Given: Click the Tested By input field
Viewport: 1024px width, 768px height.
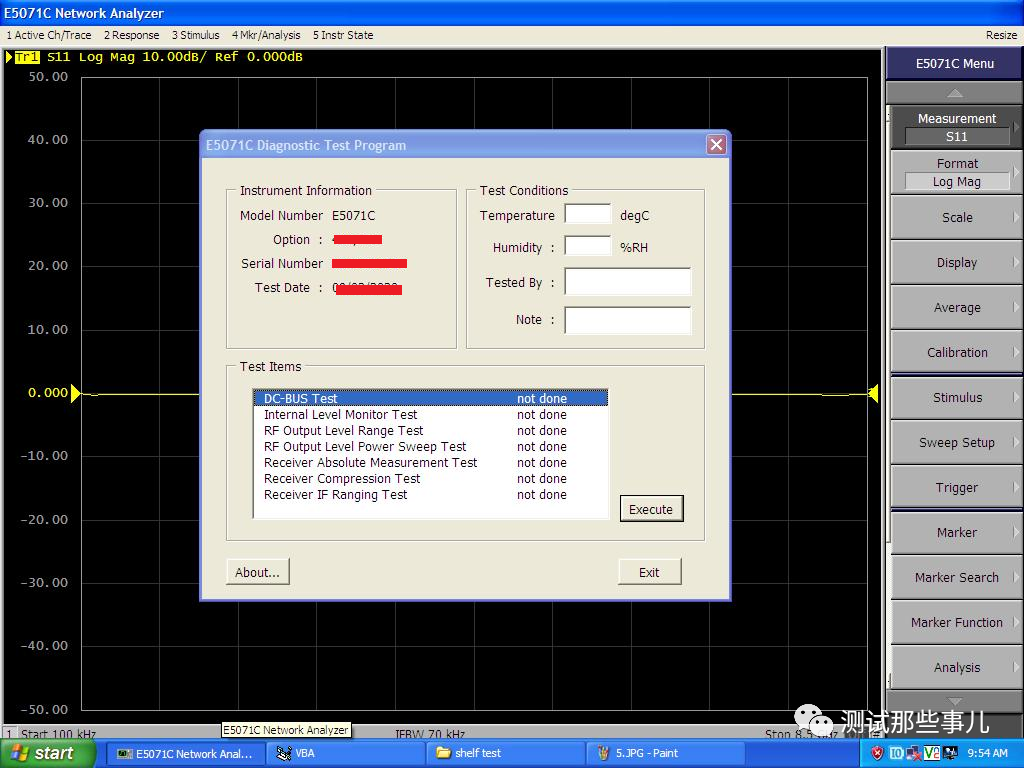Looking at the screenshot, I should coord(628,281).
